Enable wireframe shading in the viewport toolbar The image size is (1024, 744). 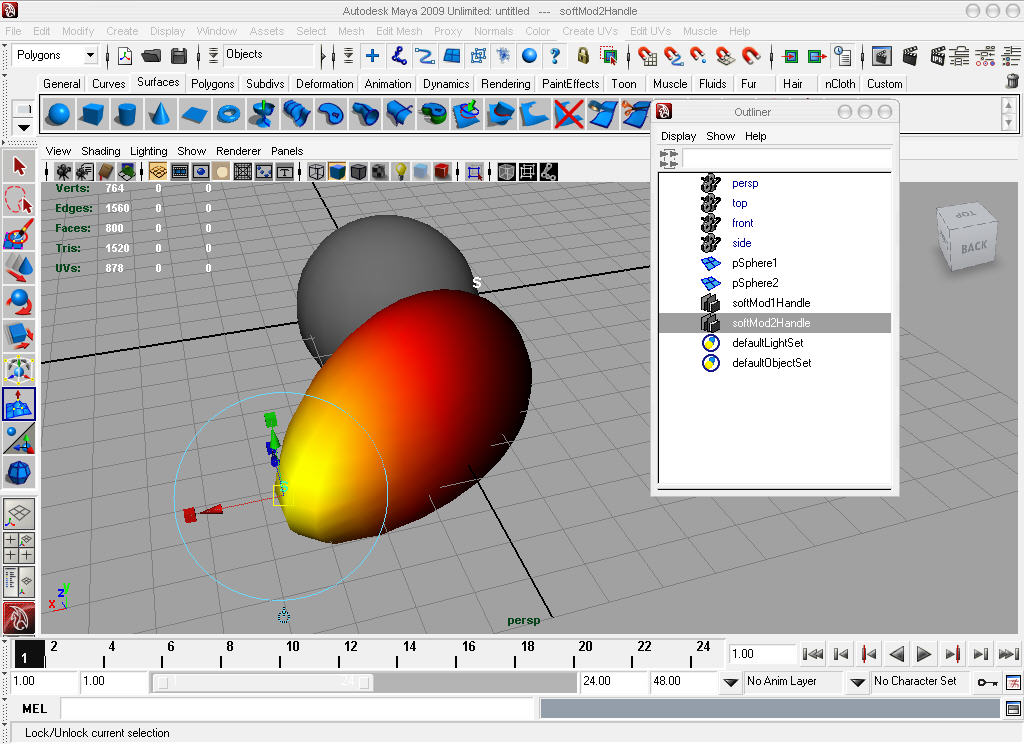coord(316,172)
